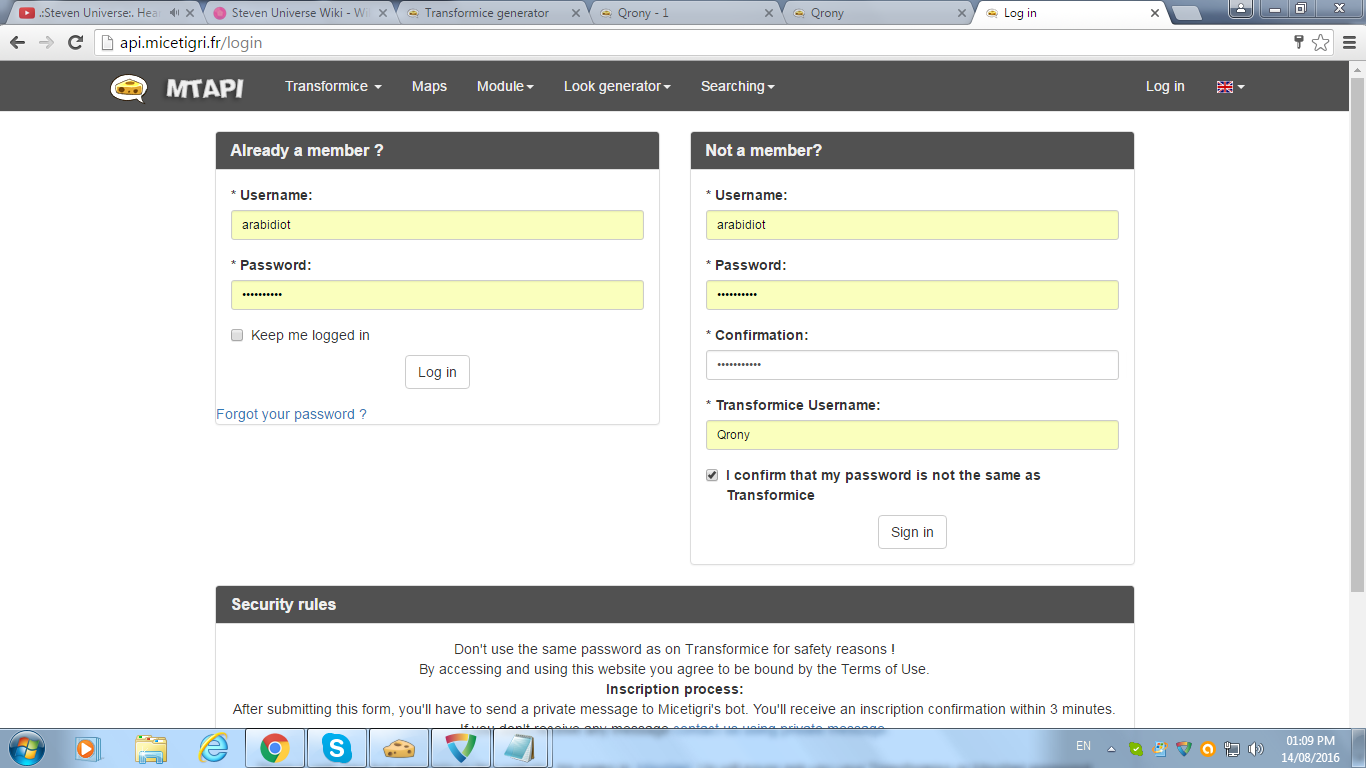Open the Maps menu item
This screenshot has width=1366, height=768.
(429, 87)
